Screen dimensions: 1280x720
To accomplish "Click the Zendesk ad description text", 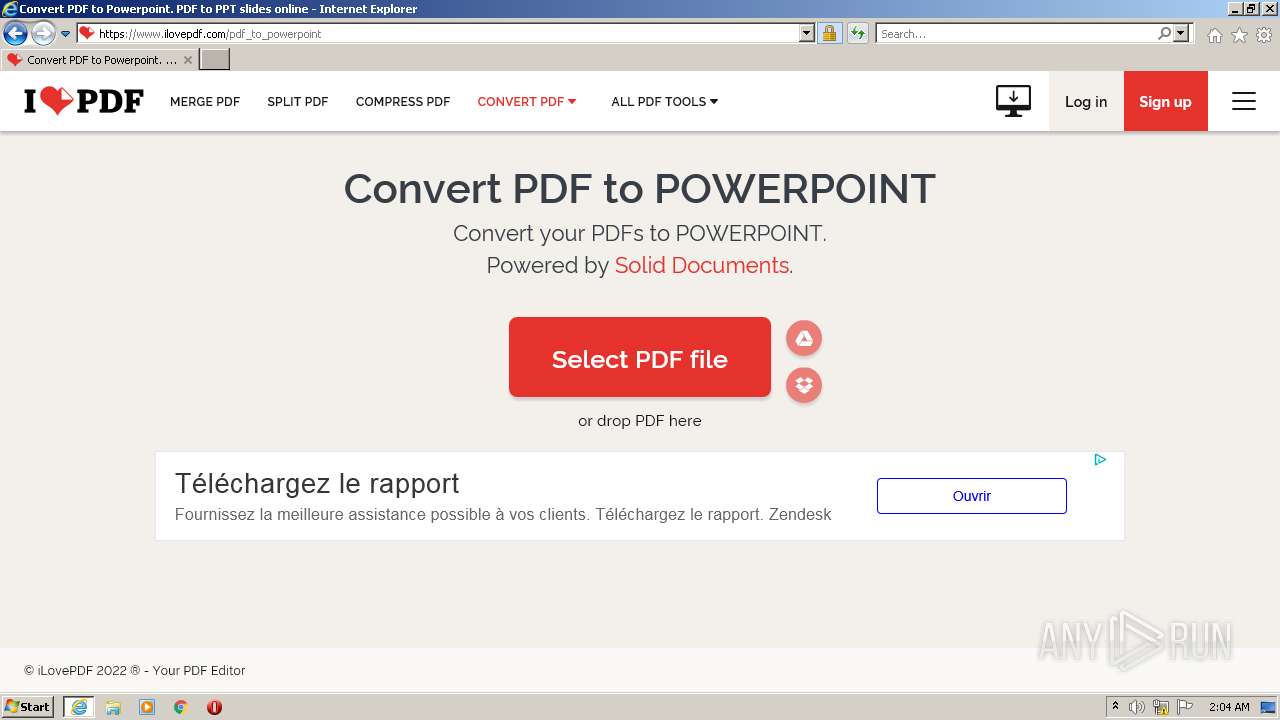I will [x=503, y=515].
